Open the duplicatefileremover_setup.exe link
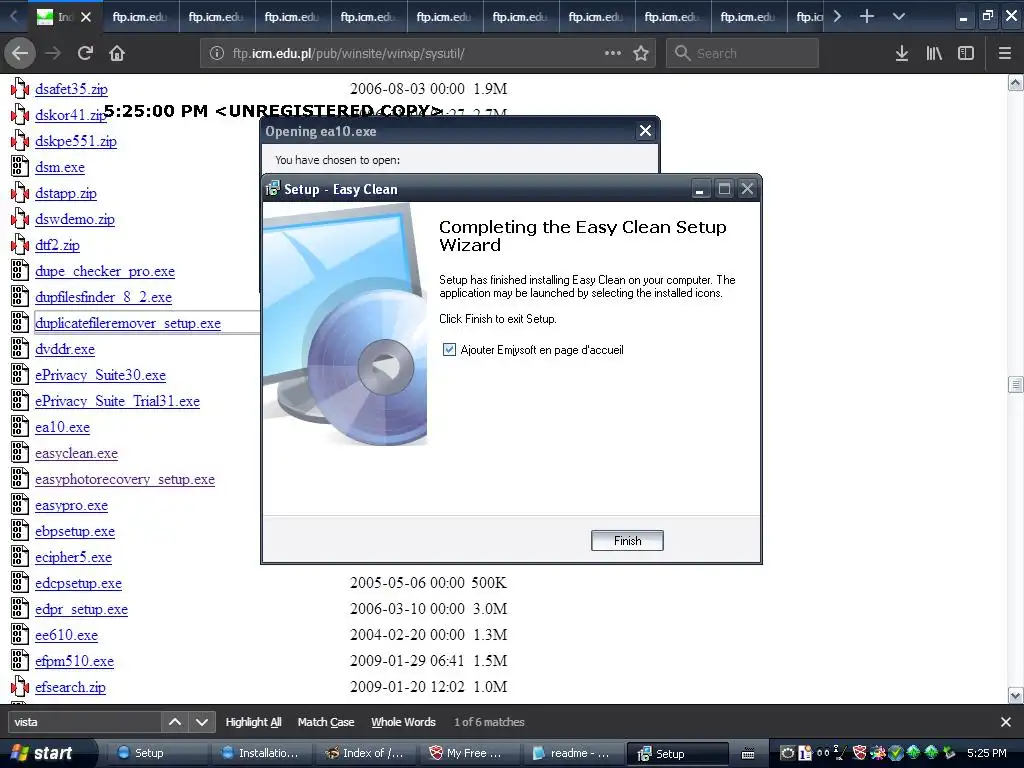Image resolution: width=1024 pixels, height=768 pixels. 128,323
